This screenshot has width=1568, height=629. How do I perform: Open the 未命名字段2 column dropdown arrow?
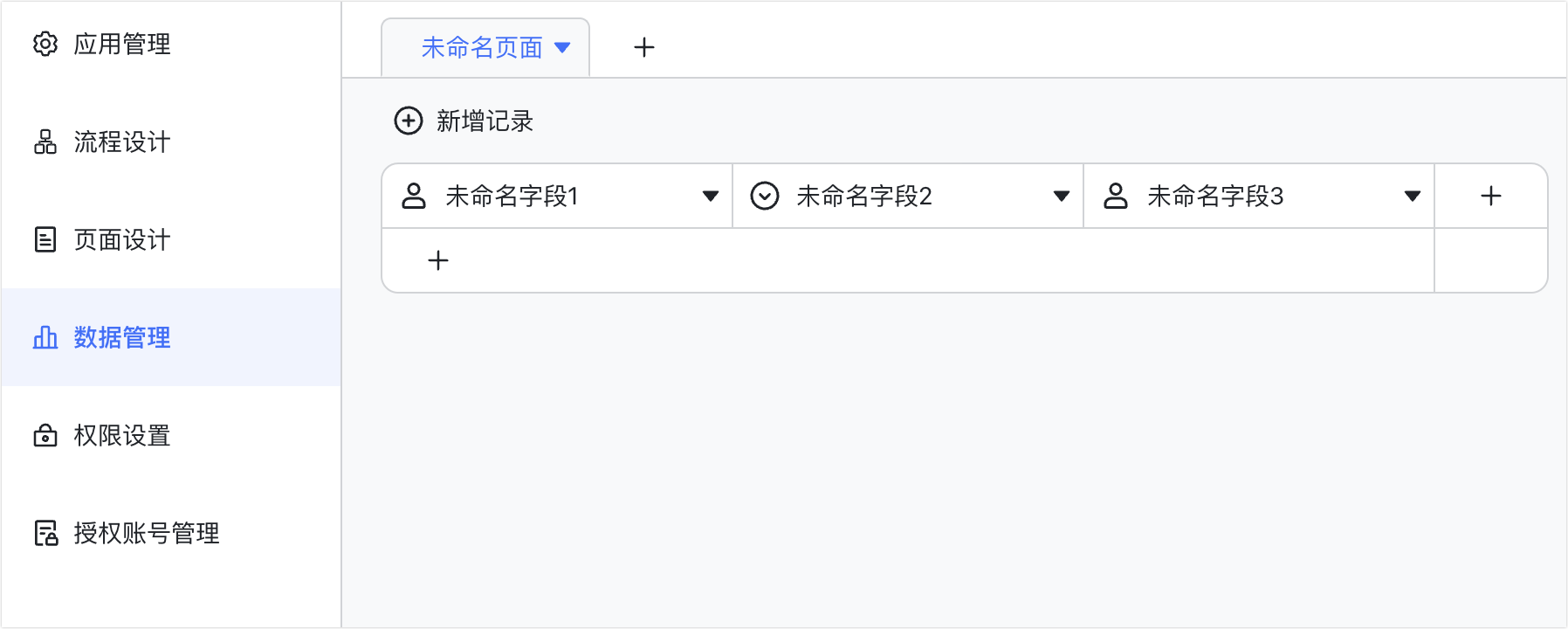point(1062,197)
